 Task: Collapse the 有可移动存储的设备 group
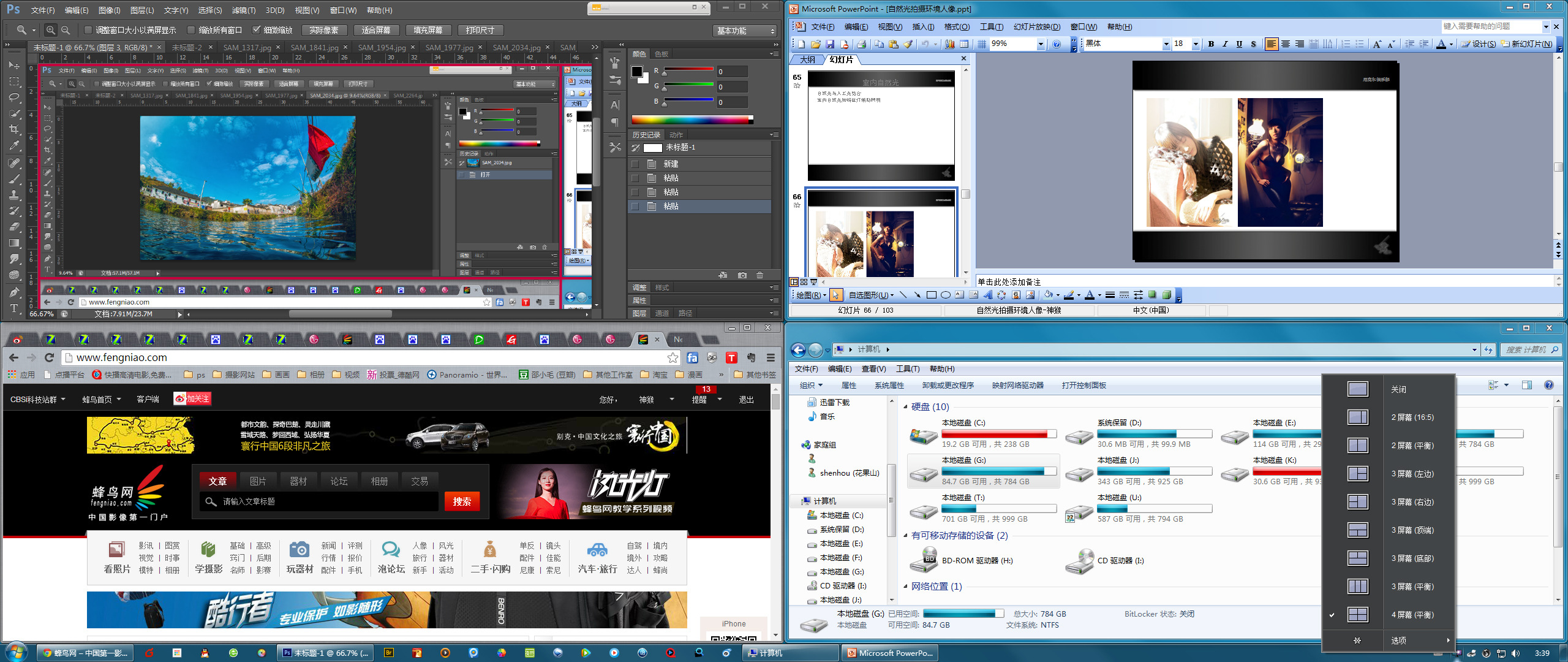click(905, 536)
